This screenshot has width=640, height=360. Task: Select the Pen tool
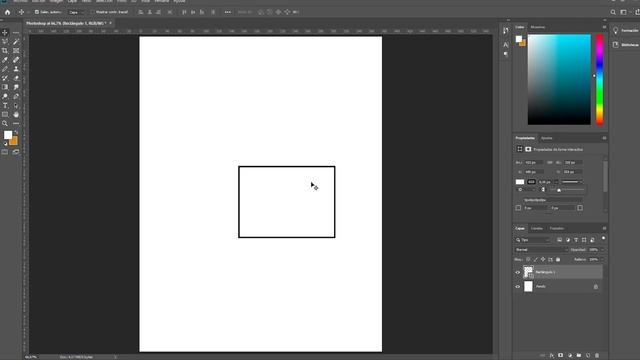point(16,96)
